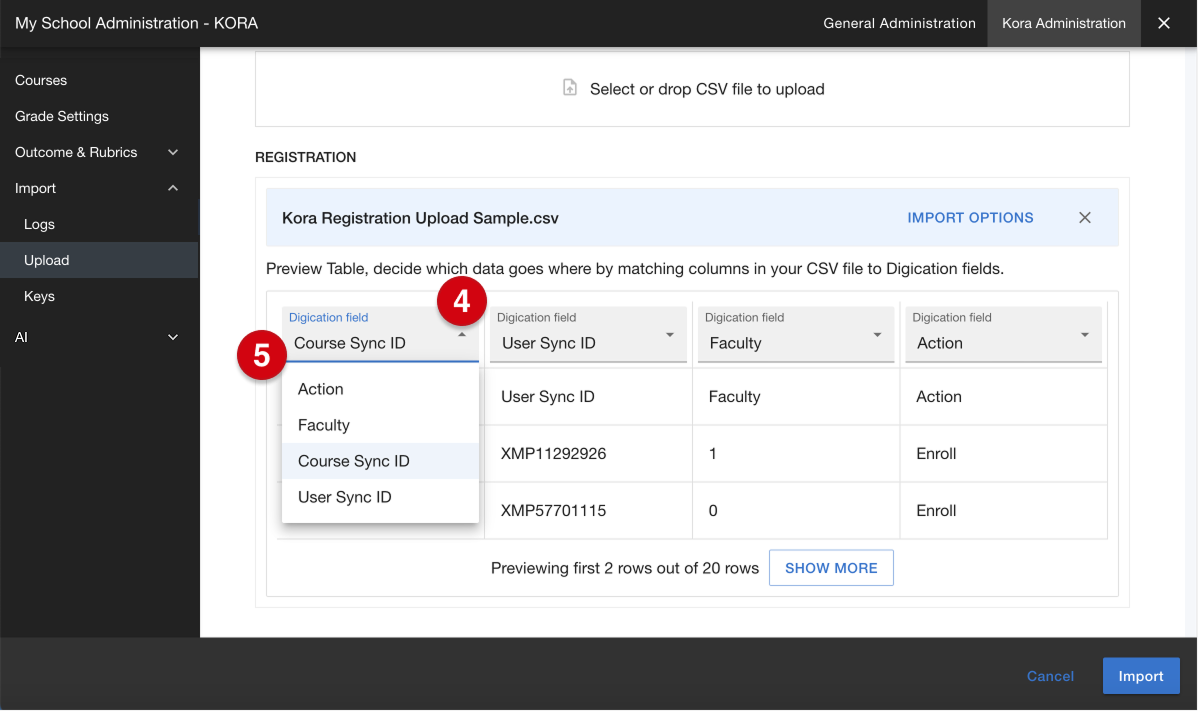
Task: Click the Faculty header row cell
Action: pos(796,397)
